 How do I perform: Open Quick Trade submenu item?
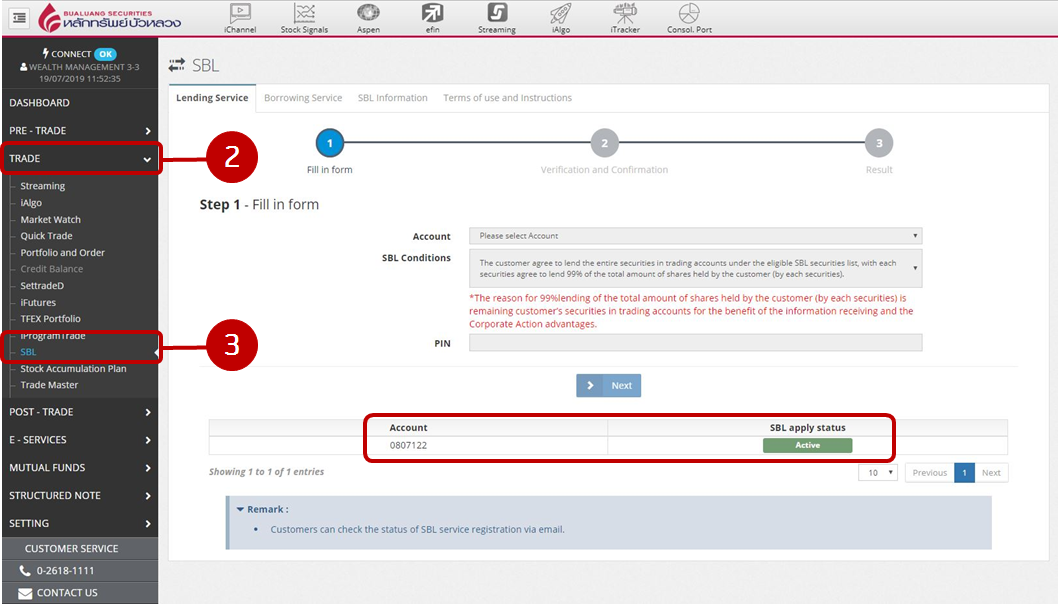pos(47,236)
